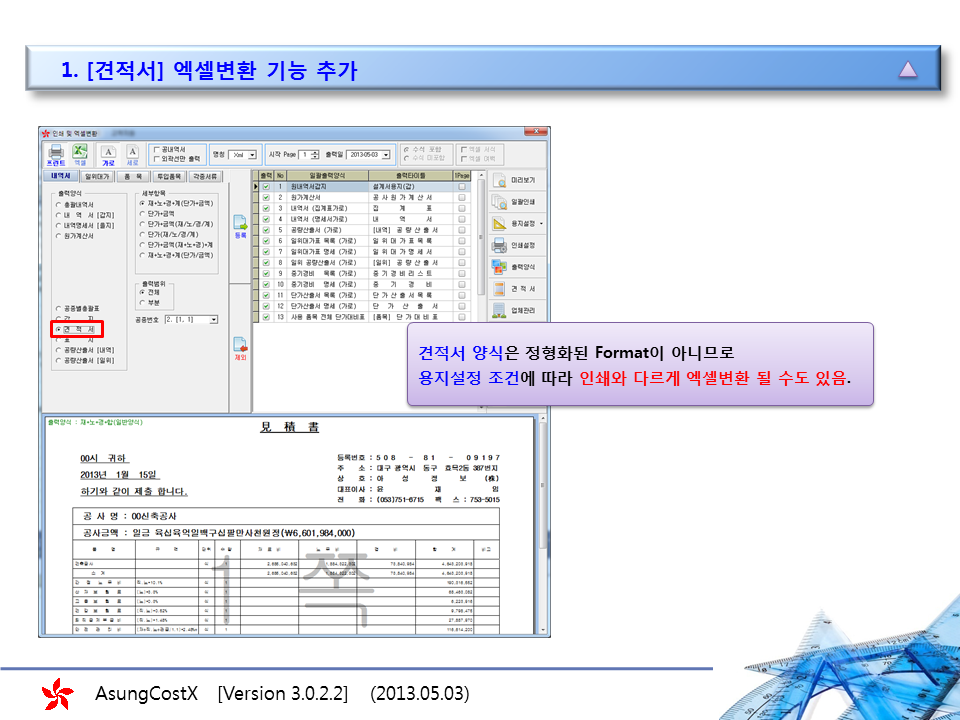Viewport: 960px width, 720px height.
Task: Click the 제외 exclude icon
Action: pyautogui.click(x=240, y=347)
